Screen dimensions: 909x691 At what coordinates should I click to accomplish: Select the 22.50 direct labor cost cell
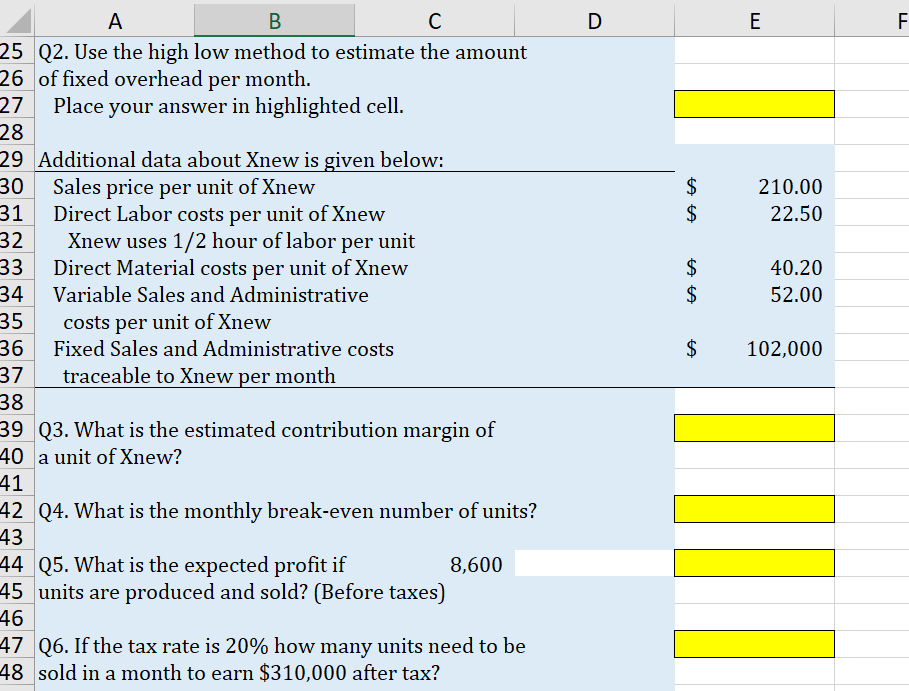click(x=754, y=214)
